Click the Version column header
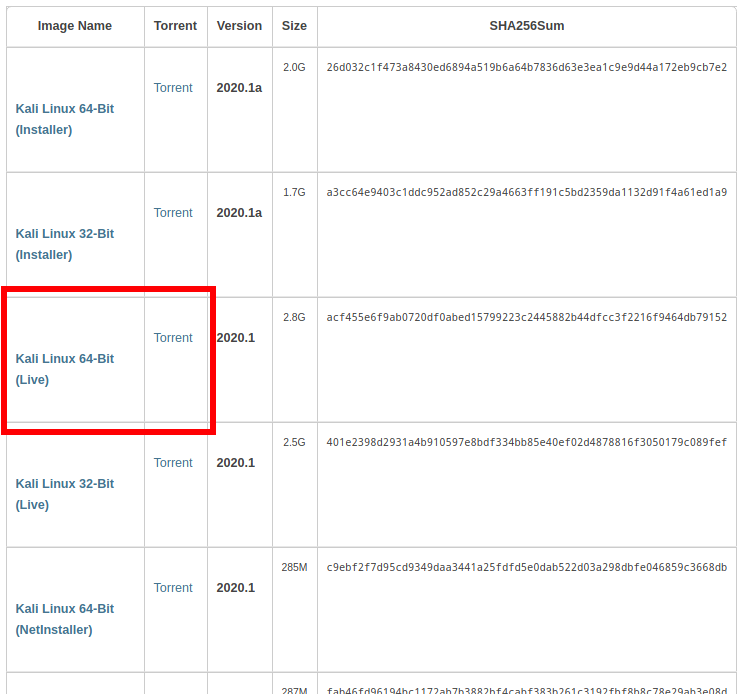The height and width of the screenshot is (694, 743). click(x=239, y=26)
